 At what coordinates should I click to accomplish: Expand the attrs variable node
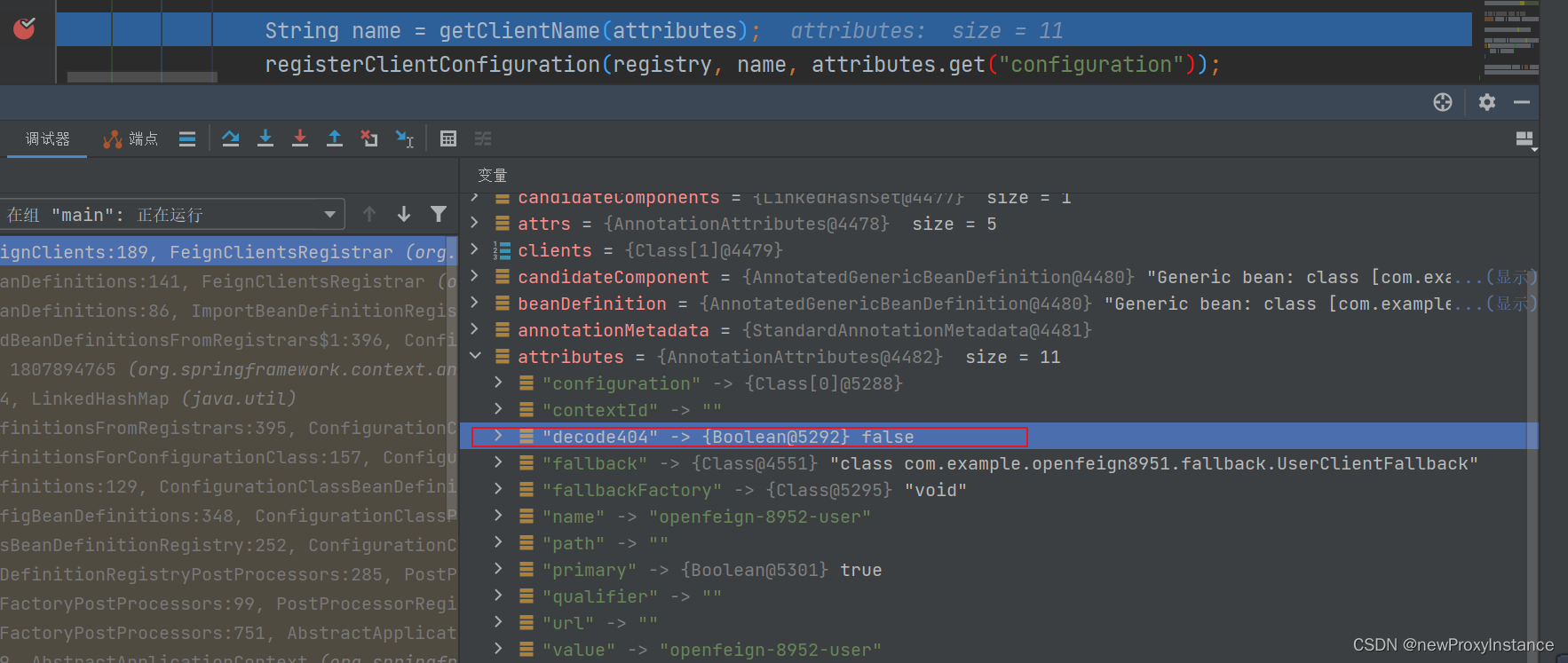tap(475, 223)
